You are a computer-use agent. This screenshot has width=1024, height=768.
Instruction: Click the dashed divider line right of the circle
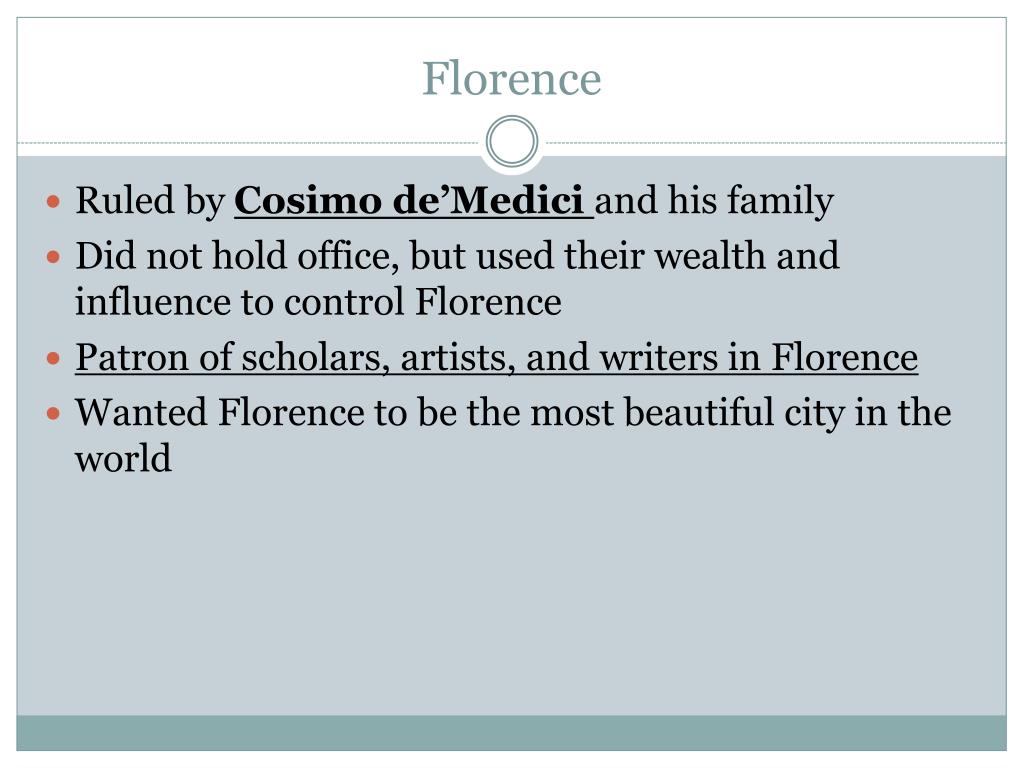tap(776, 142)
